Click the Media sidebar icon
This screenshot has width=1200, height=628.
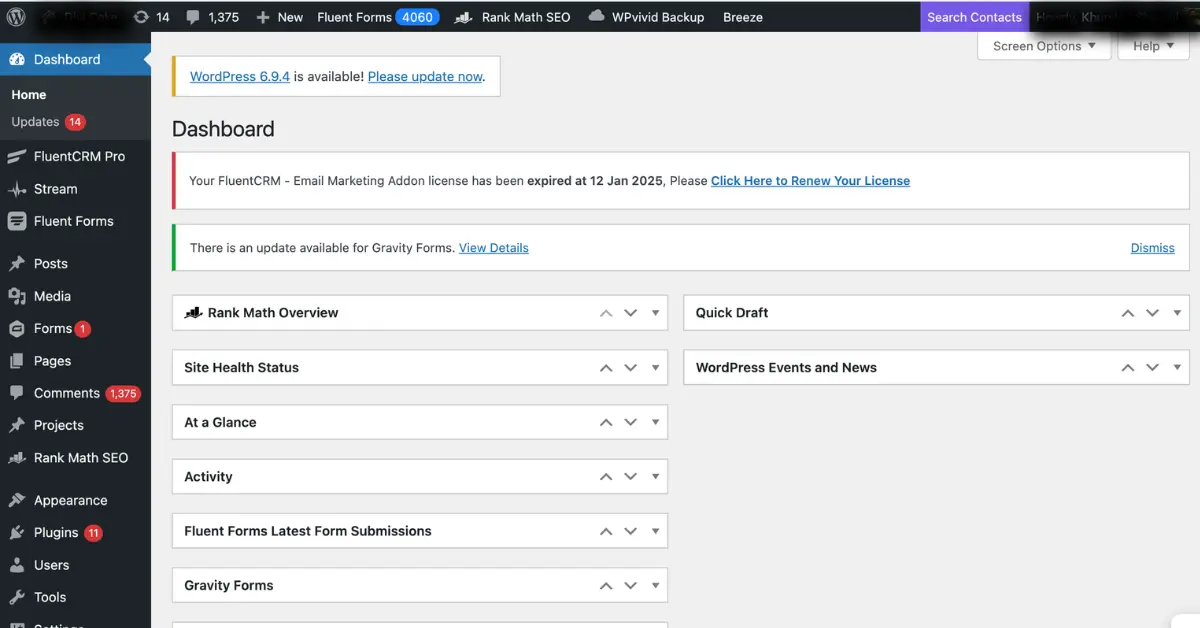[x=17, y=296]
